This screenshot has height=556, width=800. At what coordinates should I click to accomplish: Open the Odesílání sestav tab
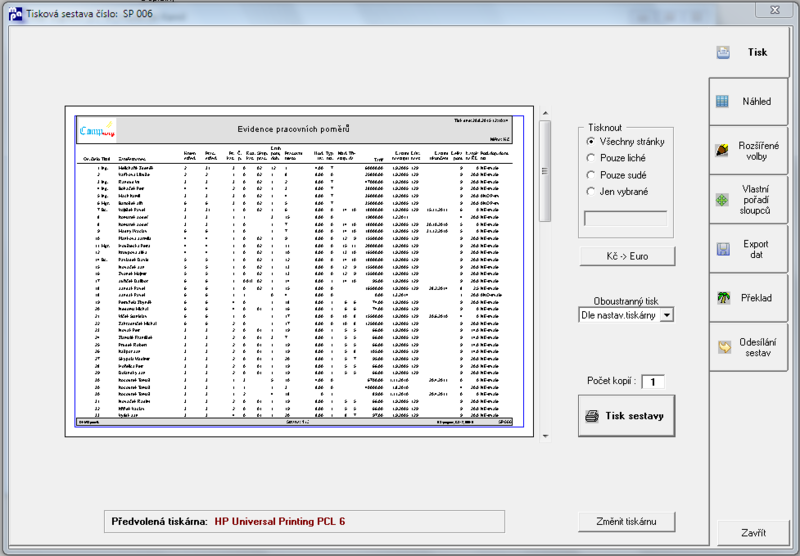748,348
